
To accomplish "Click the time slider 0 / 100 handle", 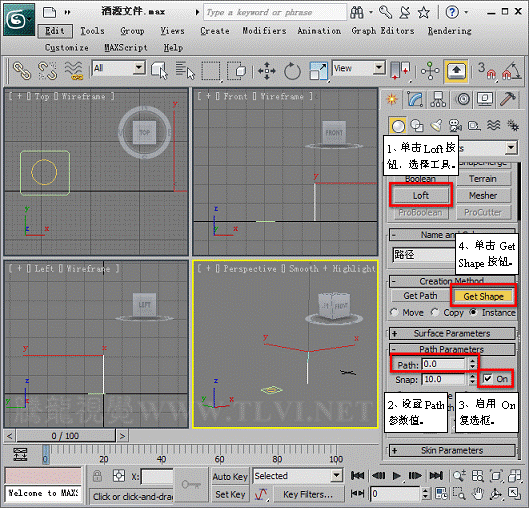I will tap(65, 436).
